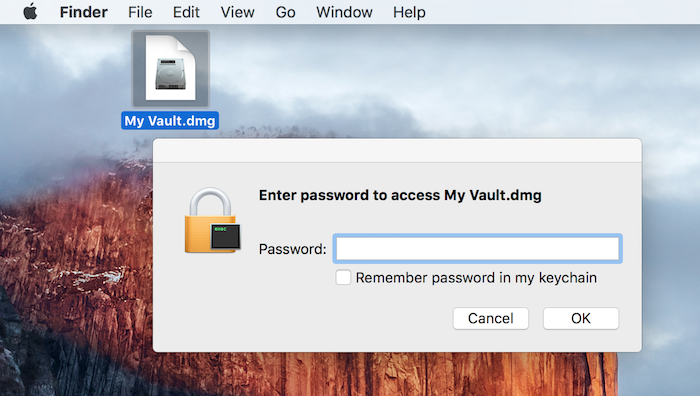The height and width of the screenshot is (396, 700).
Task: Select the My Vault.dmg disk image icon
Action: coord(171,68)
